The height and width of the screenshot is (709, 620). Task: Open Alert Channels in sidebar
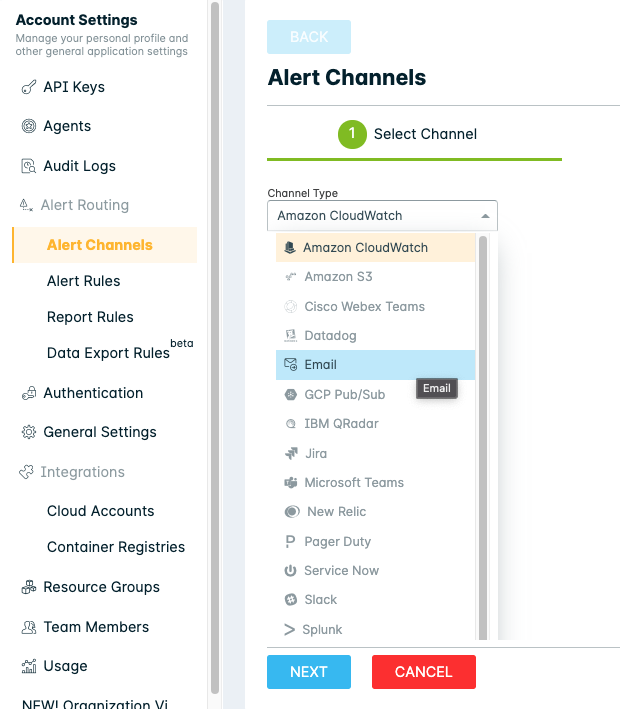click(105, 245)
